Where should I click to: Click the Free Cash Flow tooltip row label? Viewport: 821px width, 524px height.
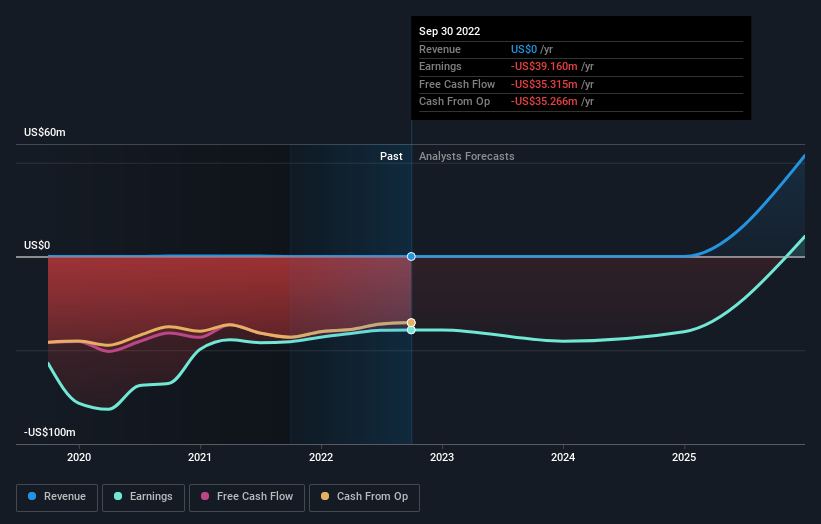457,84
